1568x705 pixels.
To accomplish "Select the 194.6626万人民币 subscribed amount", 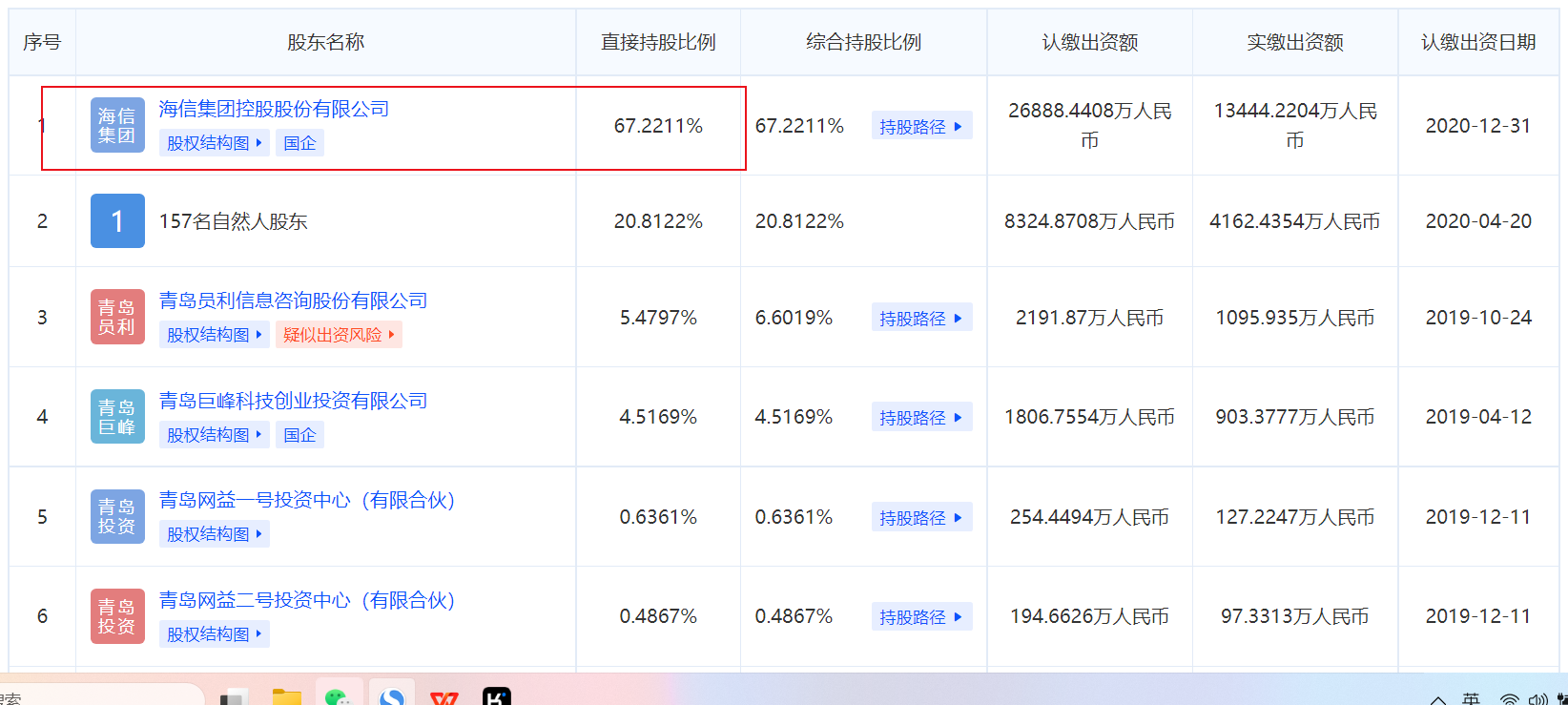I will (x=1090, y=616).
